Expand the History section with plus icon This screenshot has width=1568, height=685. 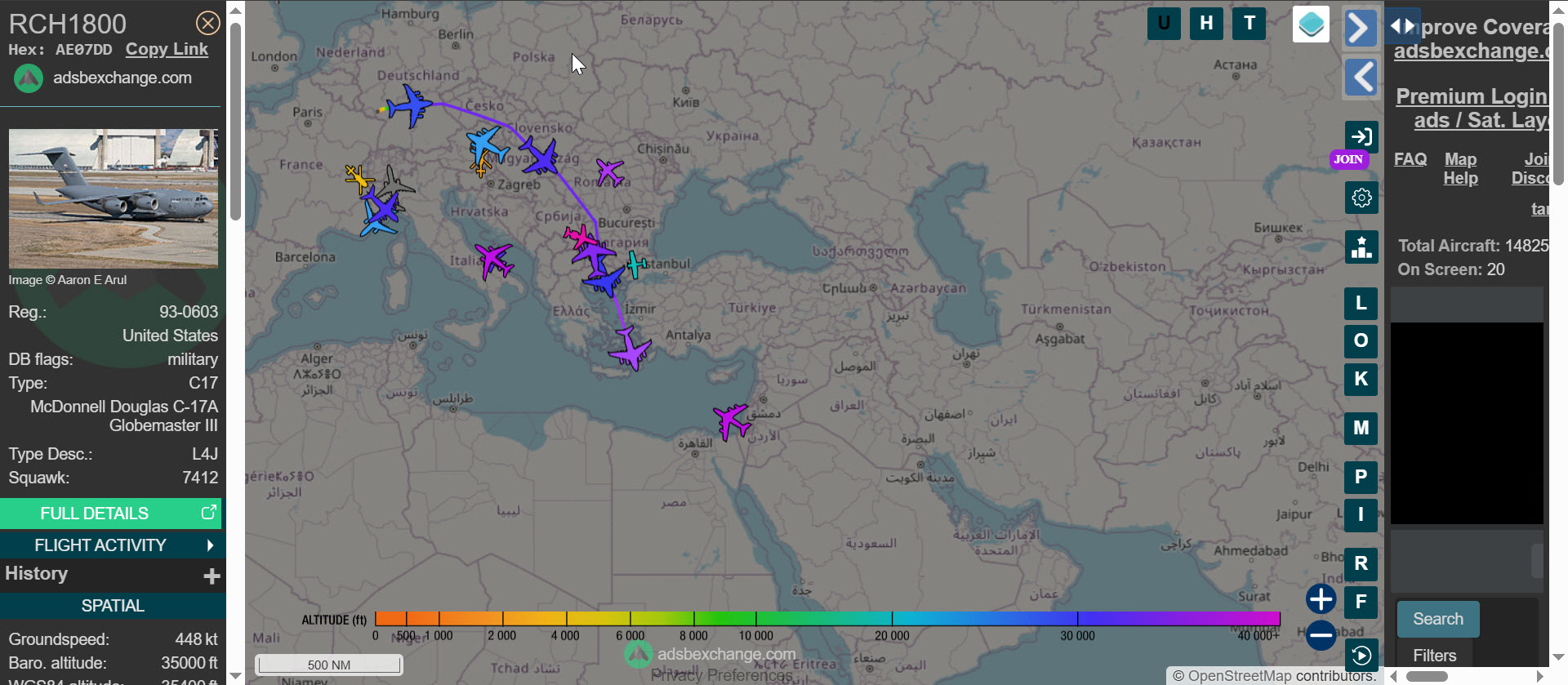[212, 576]
